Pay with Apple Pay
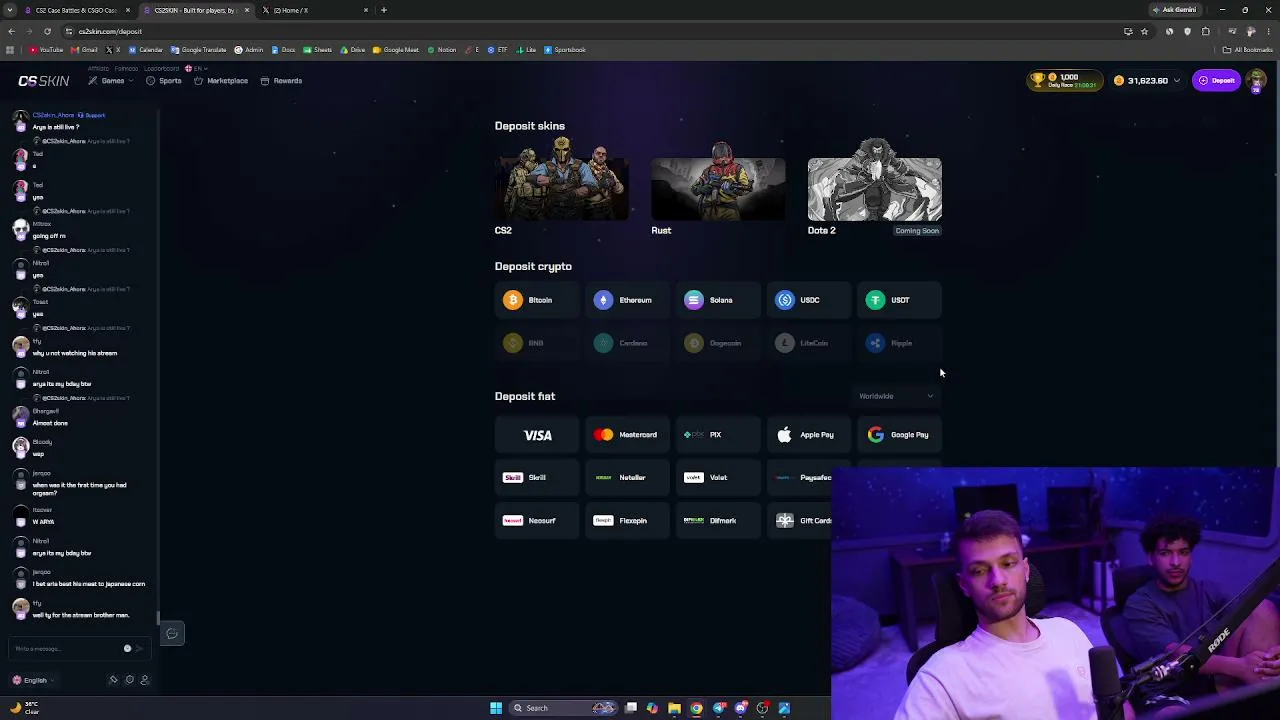Screen dimensions: 1280x720 point(808,435)
